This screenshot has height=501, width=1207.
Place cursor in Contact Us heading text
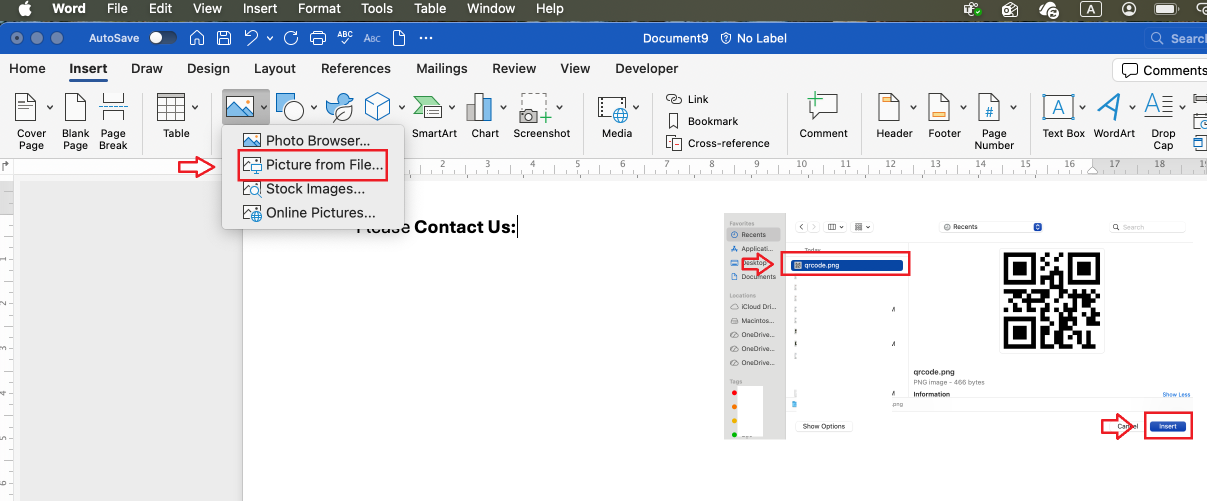tap(465, 227)
